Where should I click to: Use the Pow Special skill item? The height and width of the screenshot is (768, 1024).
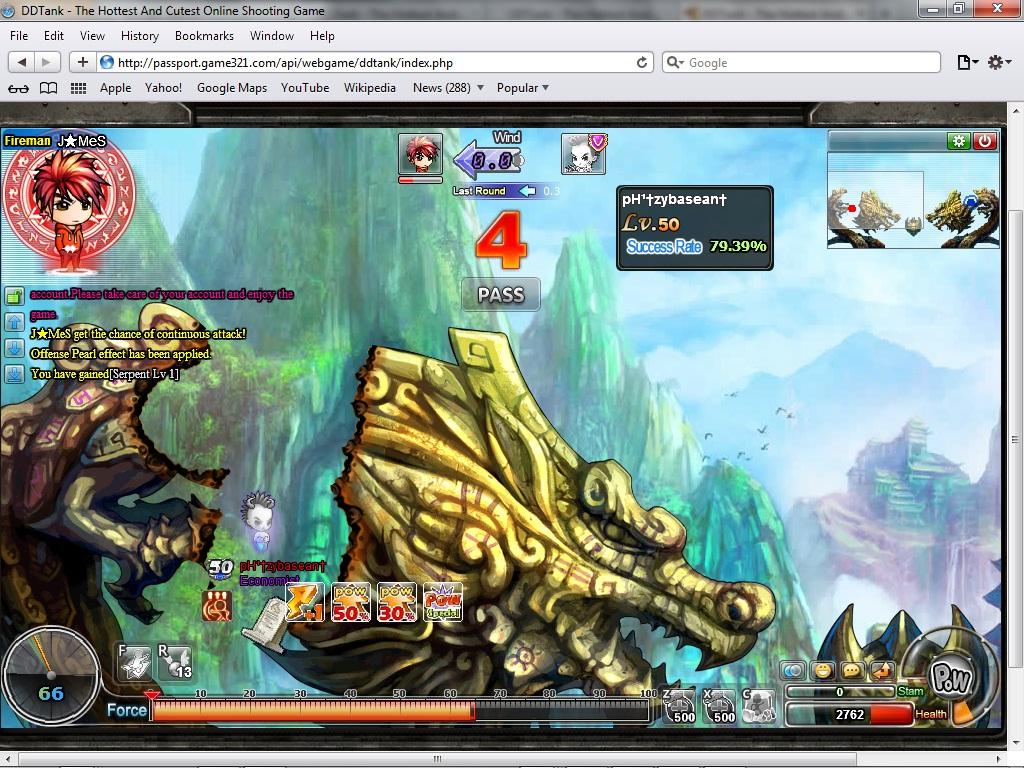pyautogui.click(x=443, y=602)
